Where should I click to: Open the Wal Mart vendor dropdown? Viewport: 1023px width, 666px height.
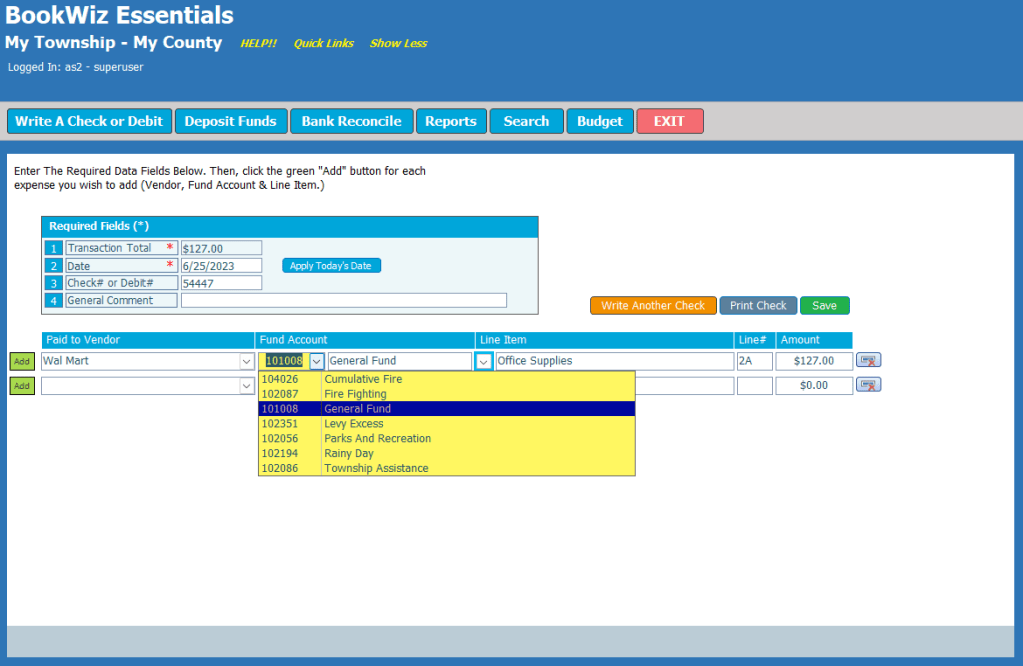coord(246,362)
